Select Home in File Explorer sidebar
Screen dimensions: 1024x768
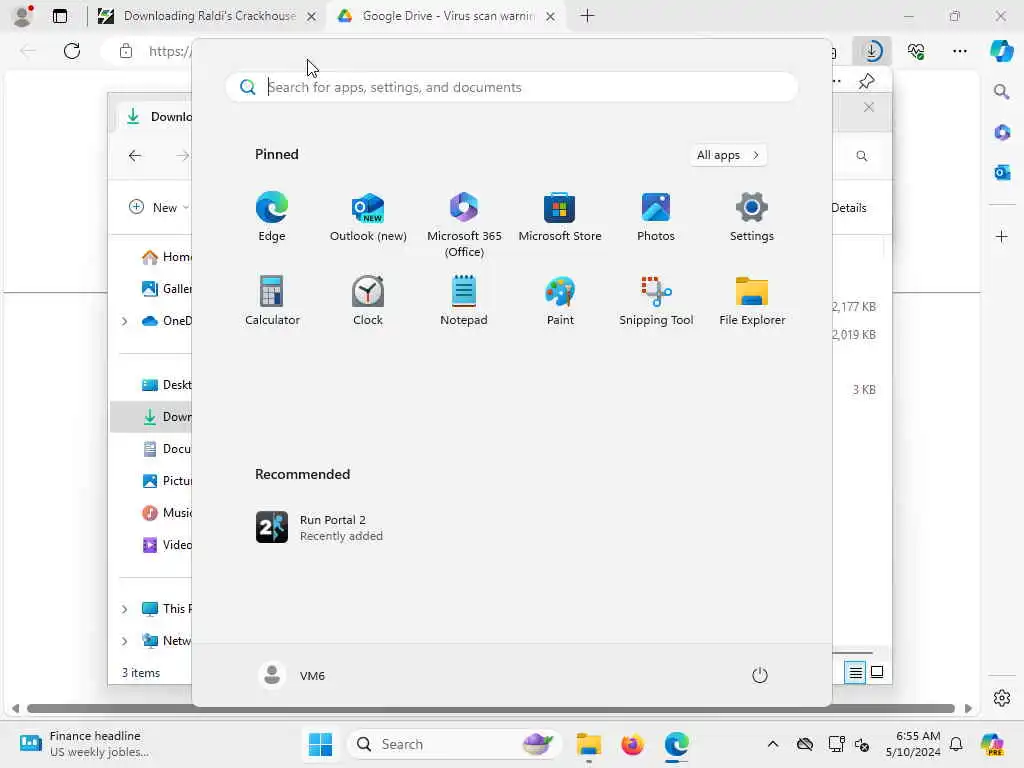pos(167,257)
